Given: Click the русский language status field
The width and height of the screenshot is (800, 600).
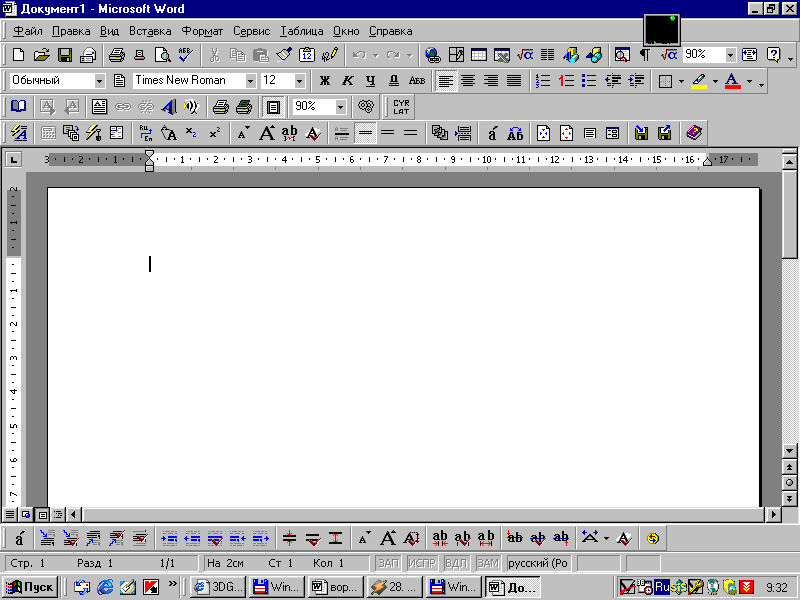Looking at the screenshot, I should (538, 563).
